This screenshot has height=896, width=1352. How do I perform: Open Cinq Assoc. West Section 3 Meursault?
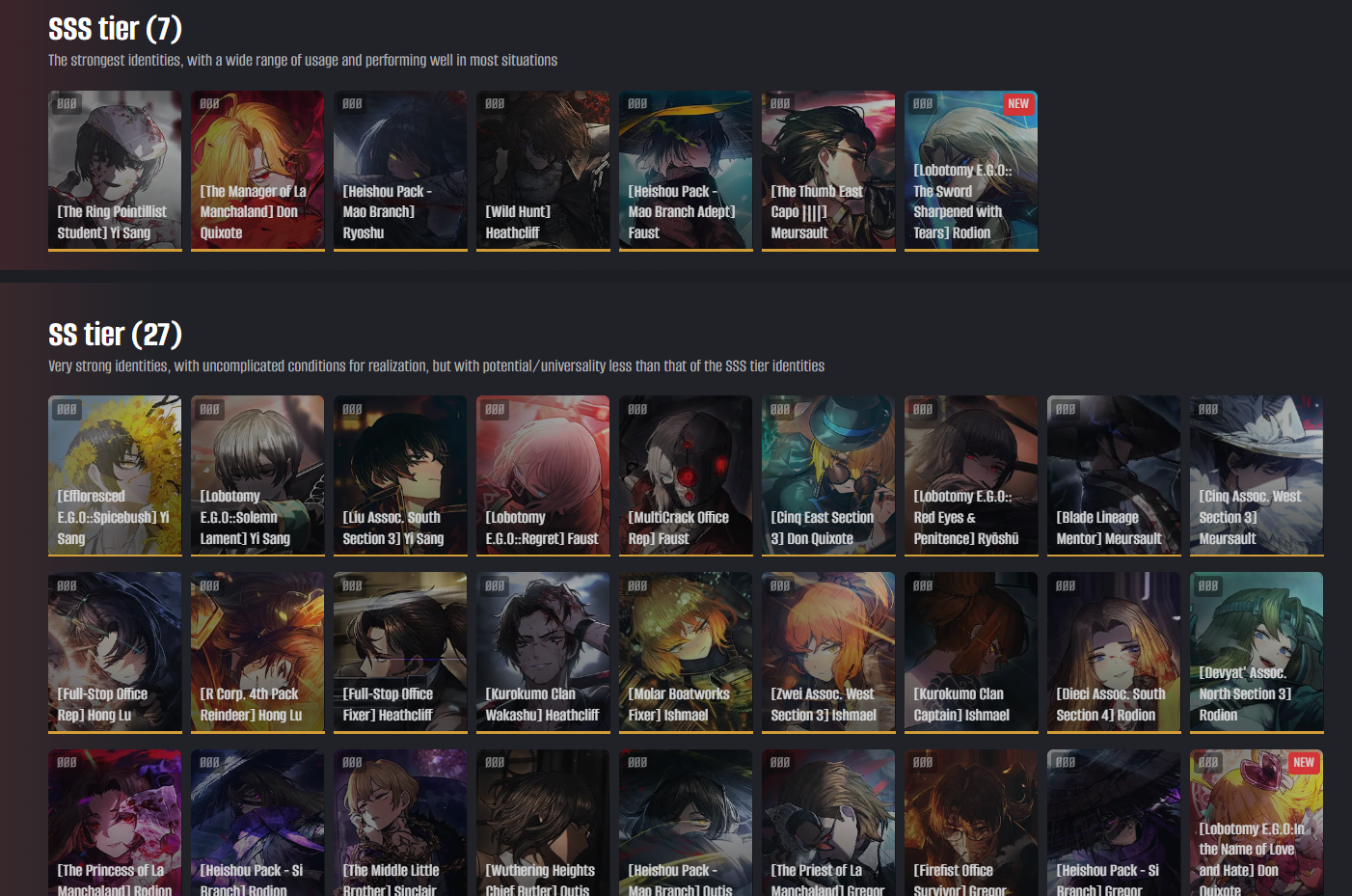click(x=1257, y=475)
